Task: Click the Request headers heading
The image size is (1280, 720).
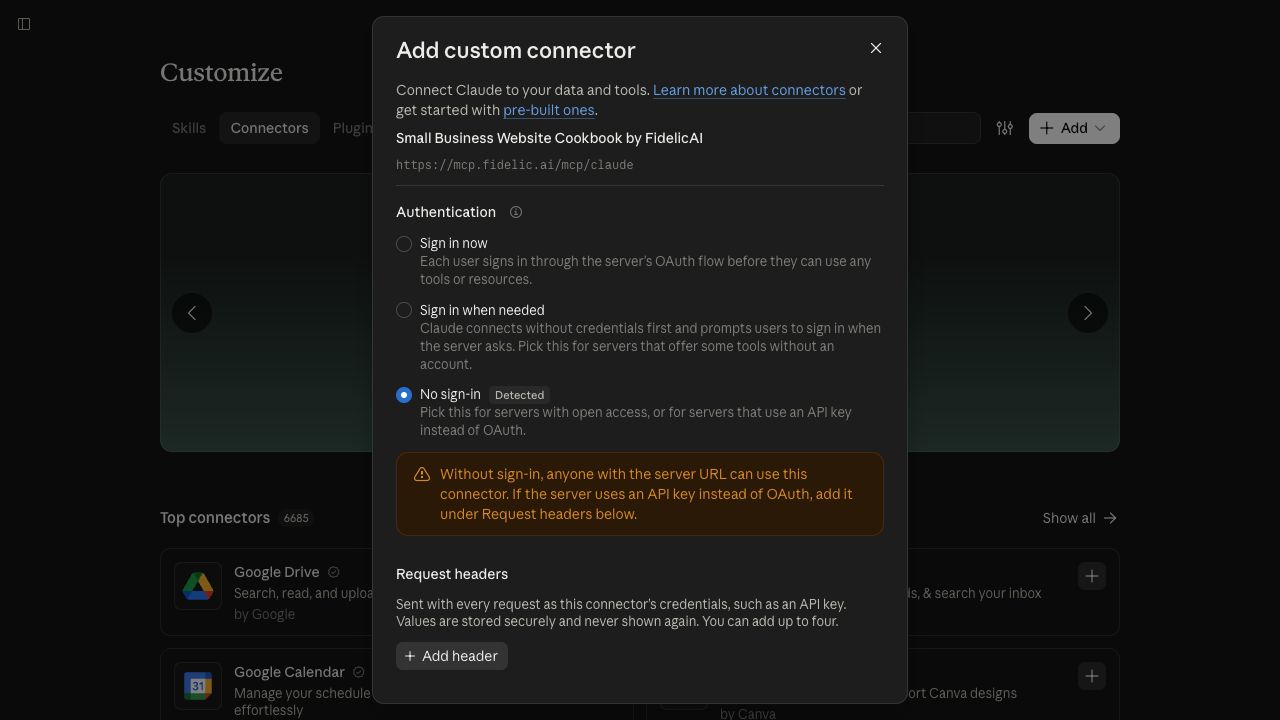Action: 452,574
